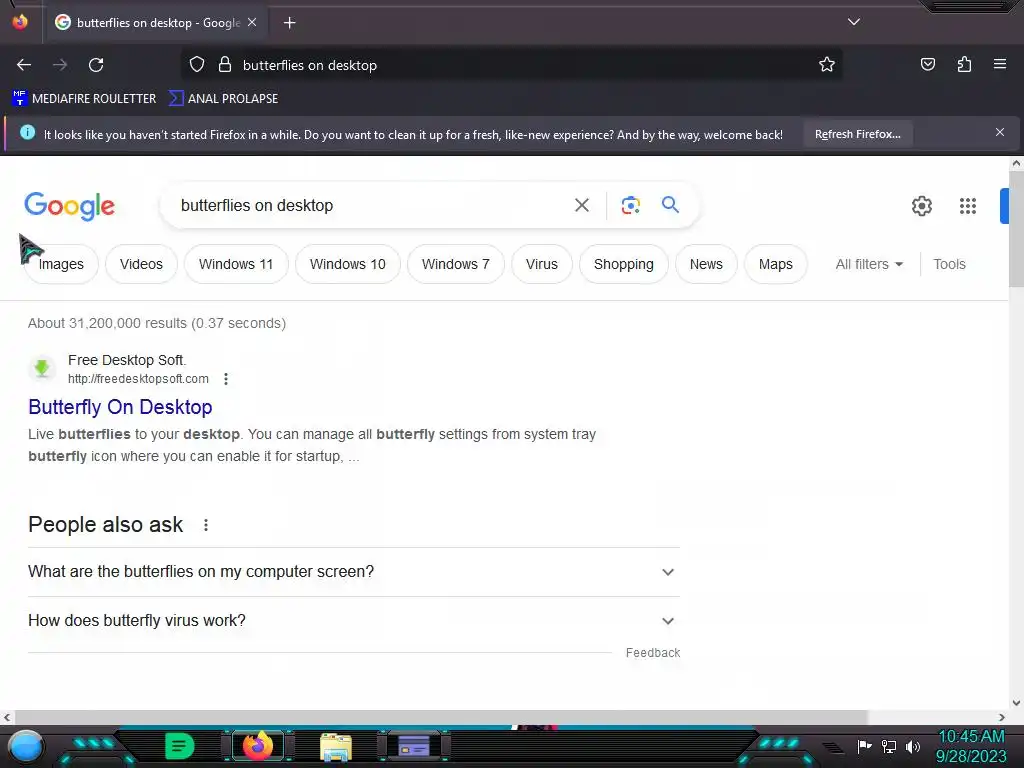Expand 'How does butterfly virus work?'

[353, 620]
